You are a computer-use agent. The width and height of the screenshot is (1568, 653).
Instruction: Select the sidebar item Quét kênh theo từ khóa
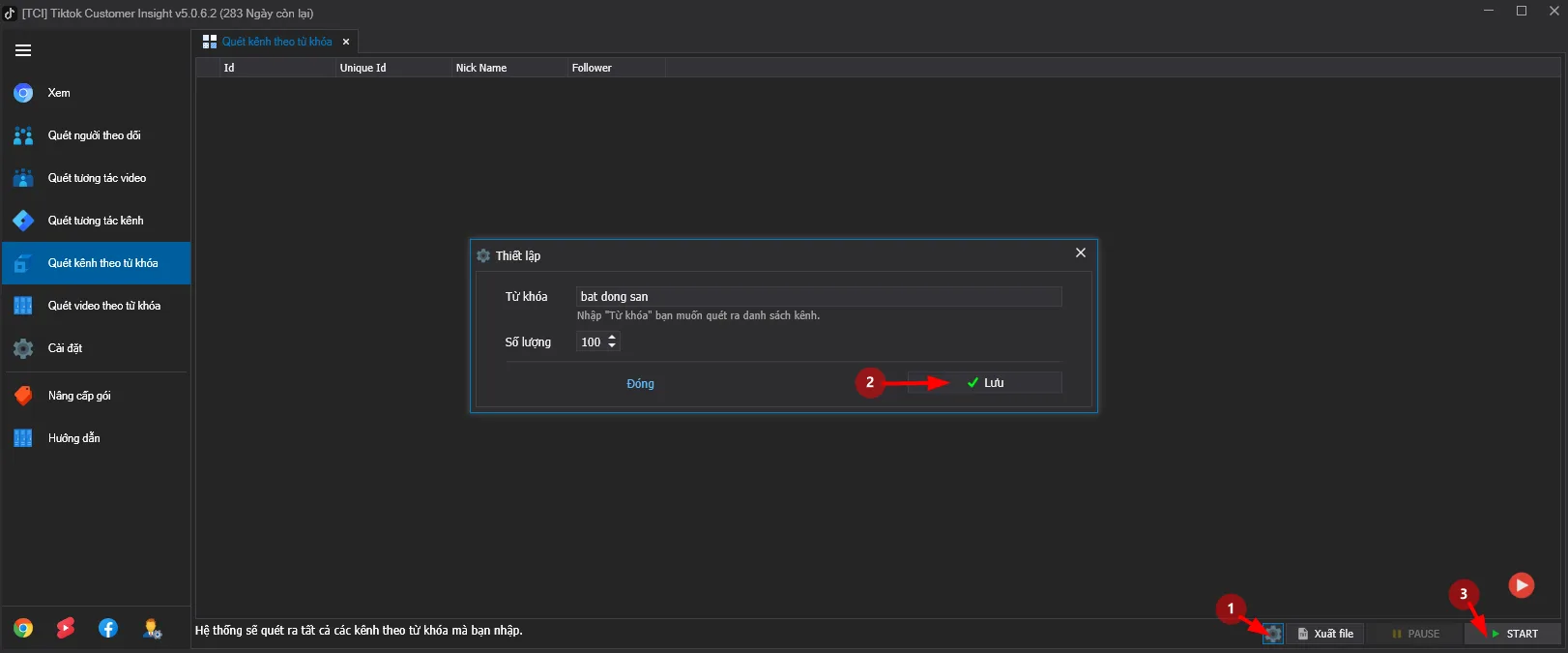coord(96,263)
